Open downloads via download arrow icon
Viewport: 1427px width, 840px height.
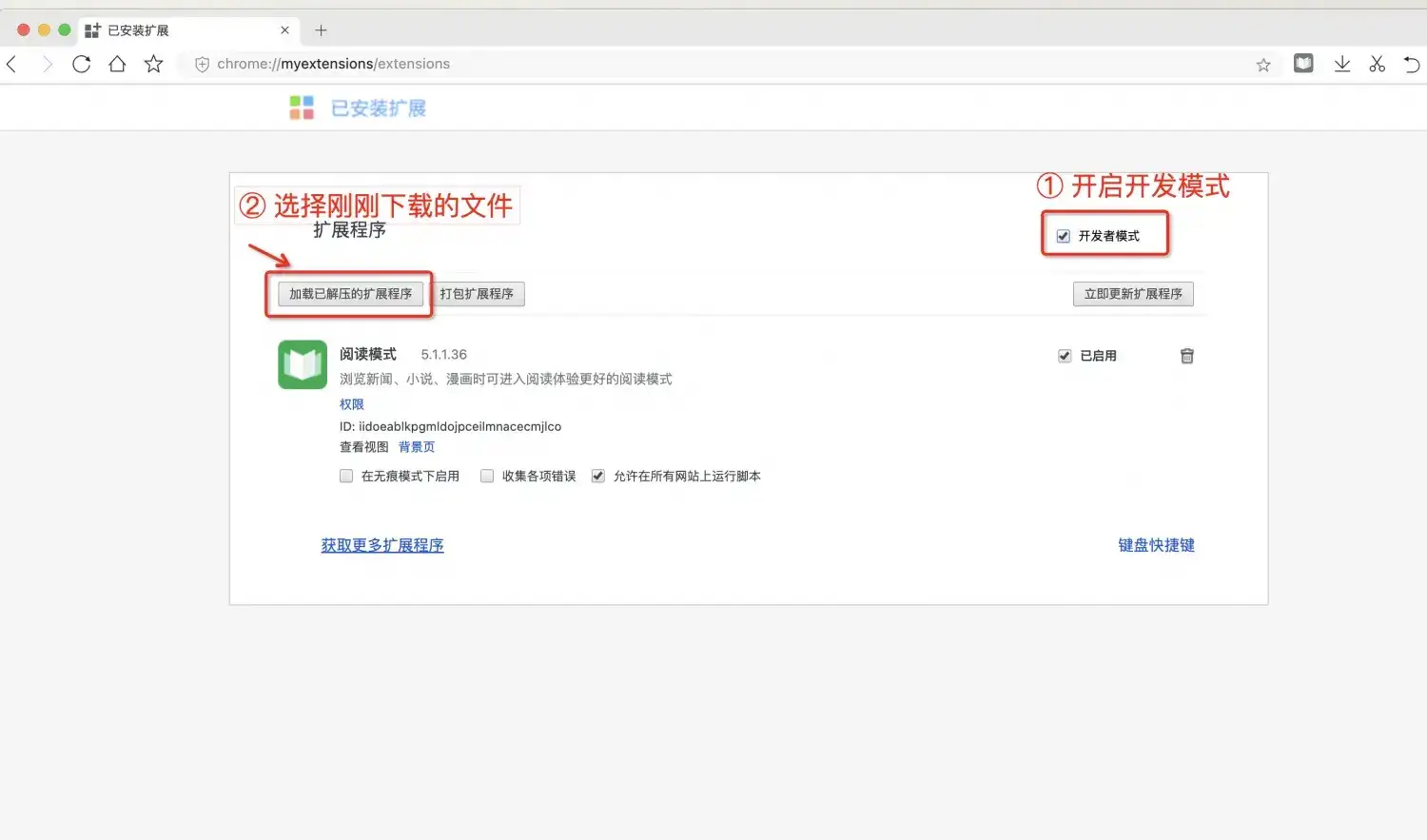pyautogui.click(x=1342, y=64)
